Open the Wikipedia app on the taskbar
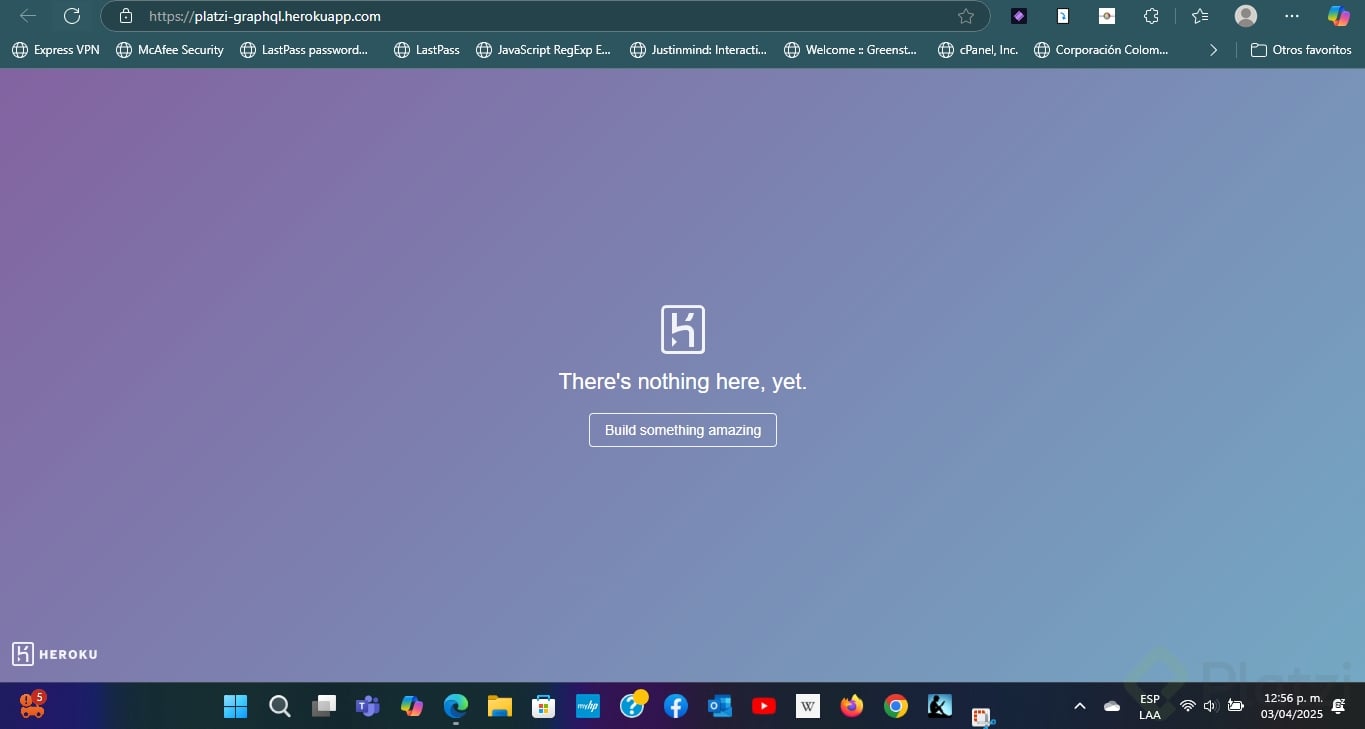The width and height of the screenshot is (1365, 729). point(808,706)
